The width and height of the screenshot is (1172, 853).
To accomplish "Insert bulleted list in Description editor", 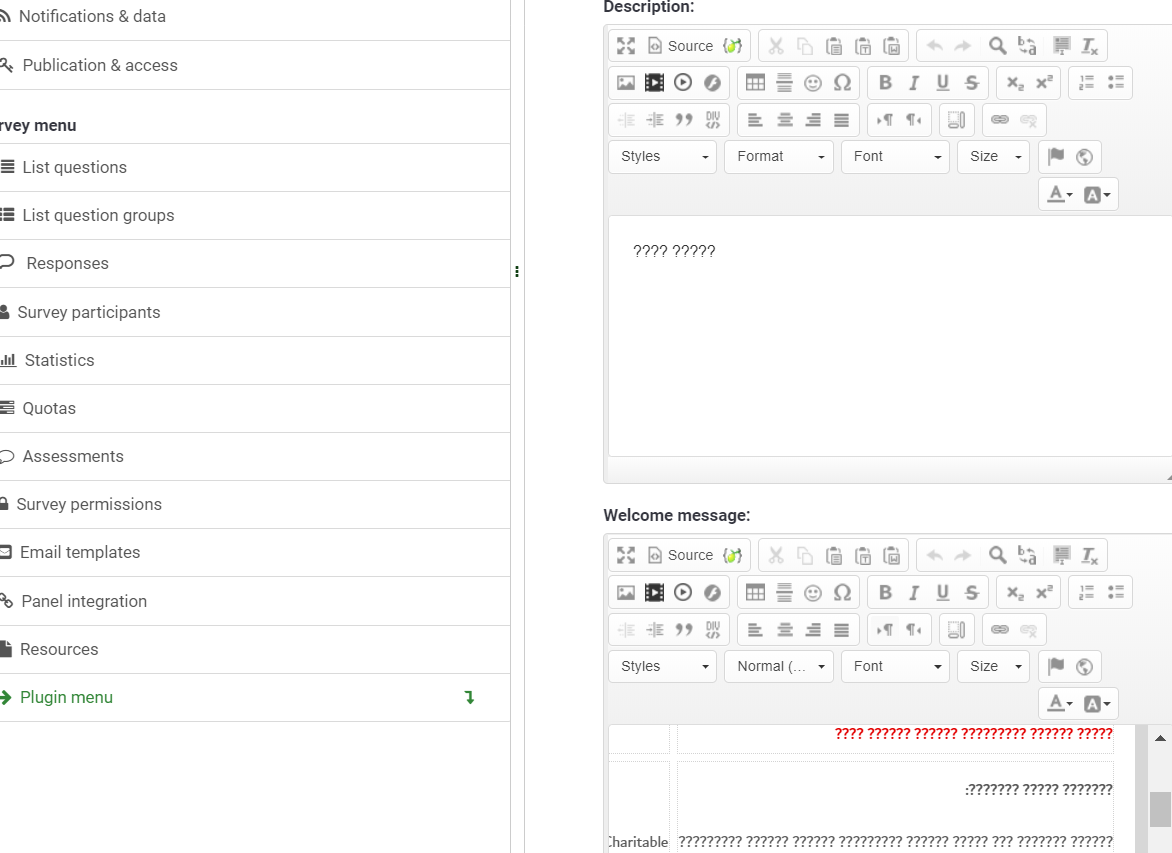I will (1116, 83).
